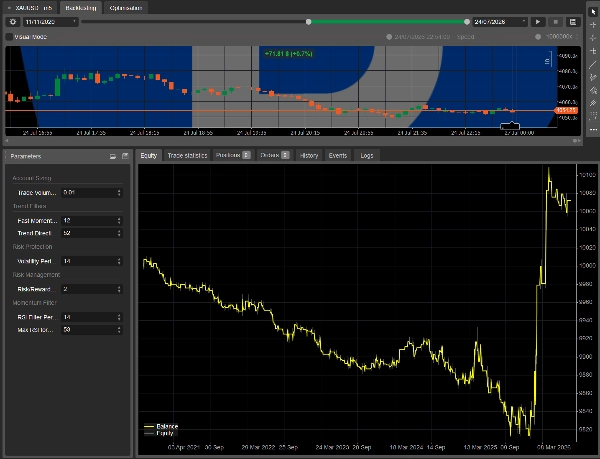This screenshot has height=459, width=600.
Task: Adjust the Max RSI stepper arrows
Action: coord(119,329)
